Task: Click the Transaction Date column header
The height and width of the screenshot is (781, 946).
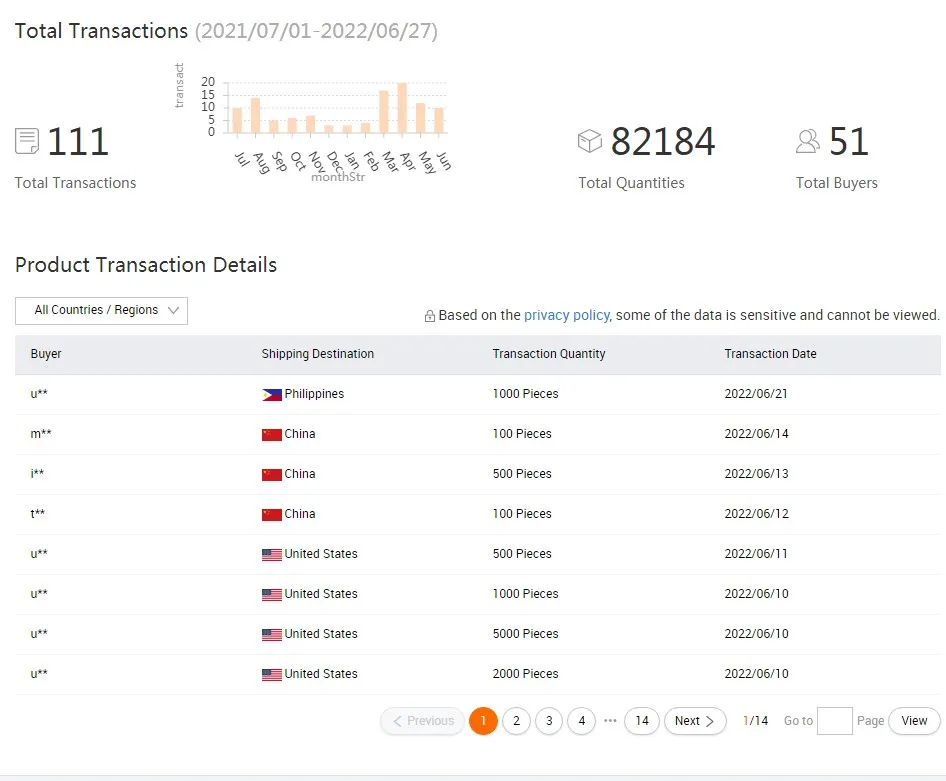Action: pos(770,354)
